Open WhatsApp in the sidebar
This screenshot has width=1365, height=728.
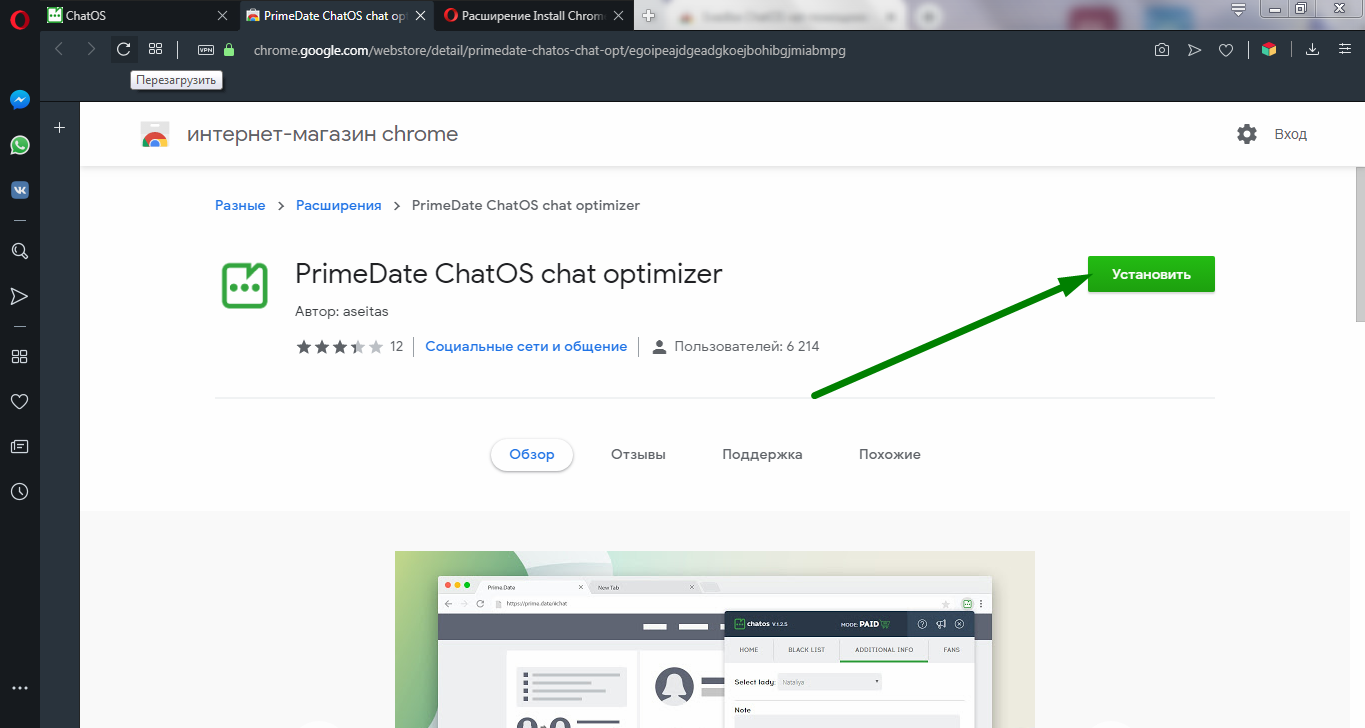pyautogui.click(x=20, y=146)
